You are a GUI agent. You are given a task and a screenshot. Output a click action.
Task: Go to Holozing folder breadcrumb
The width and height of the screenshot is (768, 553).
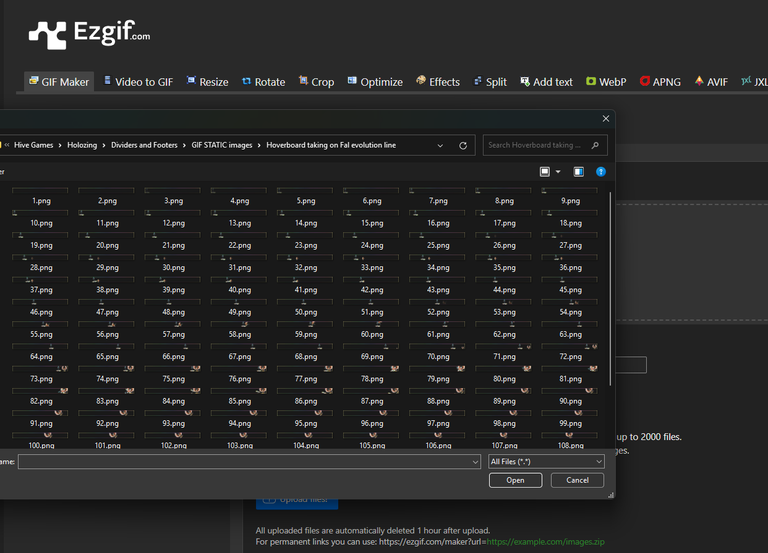tap(82, 145)
